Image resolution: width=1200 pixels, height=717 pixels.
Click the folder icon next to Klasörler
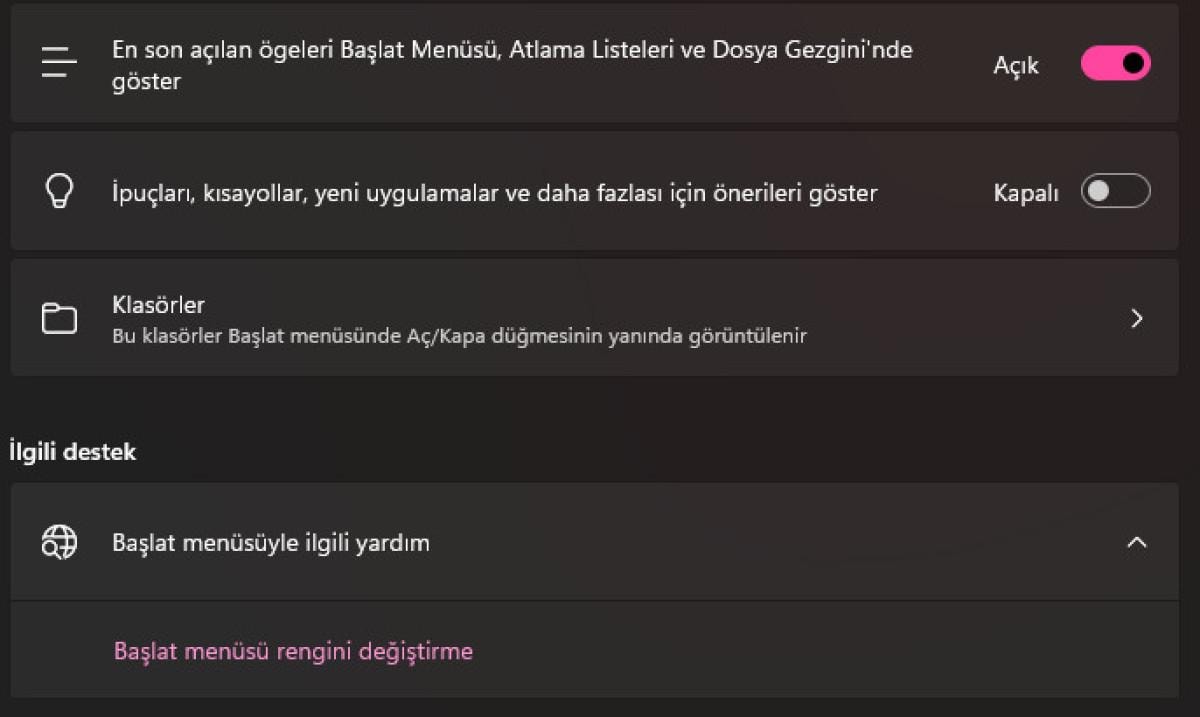pos(59,318)
